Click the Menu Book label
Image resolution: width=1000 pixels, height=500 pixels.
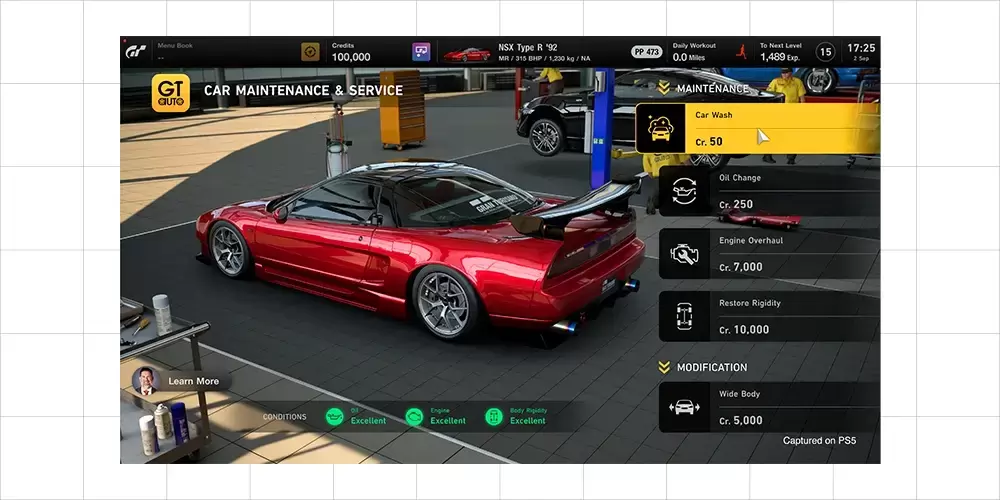pyautogui.click(x=175, y=45)
